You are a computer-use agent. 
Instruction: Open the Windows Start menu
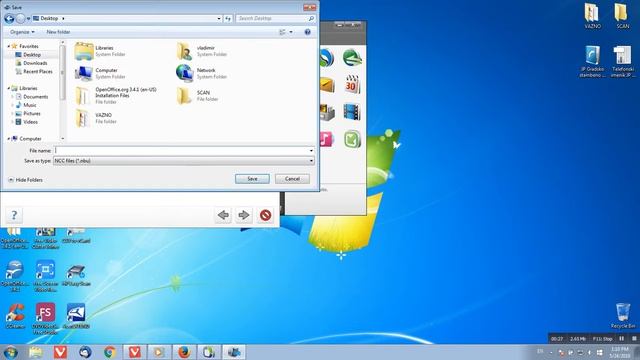(10, 352)
